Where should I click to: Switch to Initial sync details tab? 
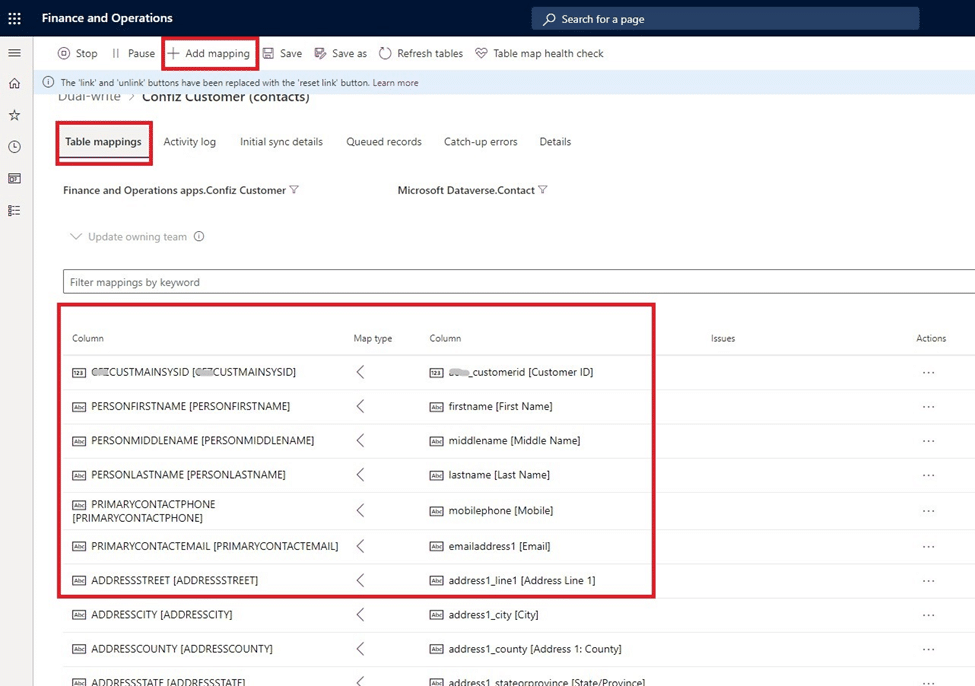pyautogui.click(x=282, y=142)
